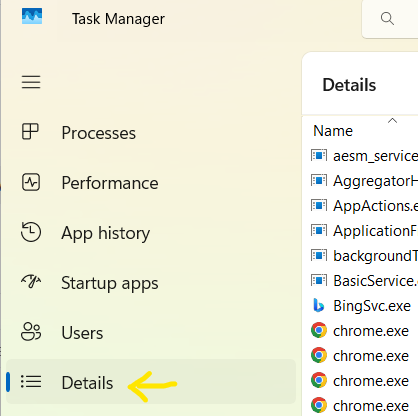Click the sort arrow above Name
The image size is (418, 416).
(393, 120)
